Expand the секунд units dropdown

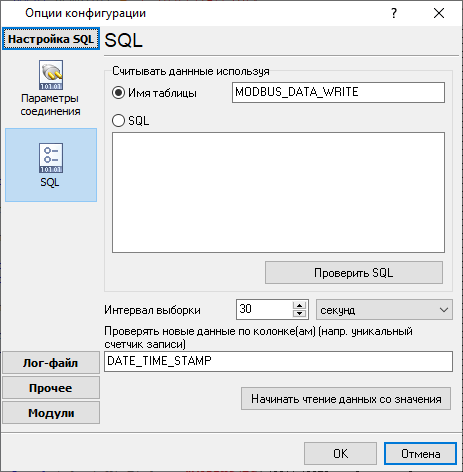click(384, 310)
